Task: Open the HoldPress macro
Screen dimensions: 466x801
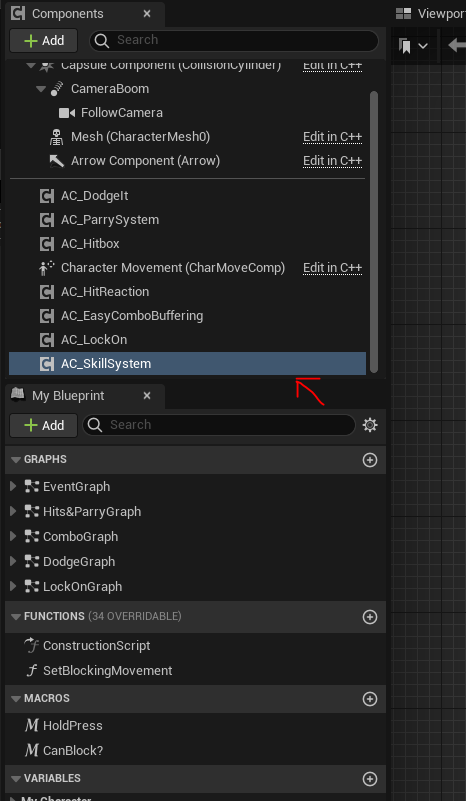Action: (73, 725)
